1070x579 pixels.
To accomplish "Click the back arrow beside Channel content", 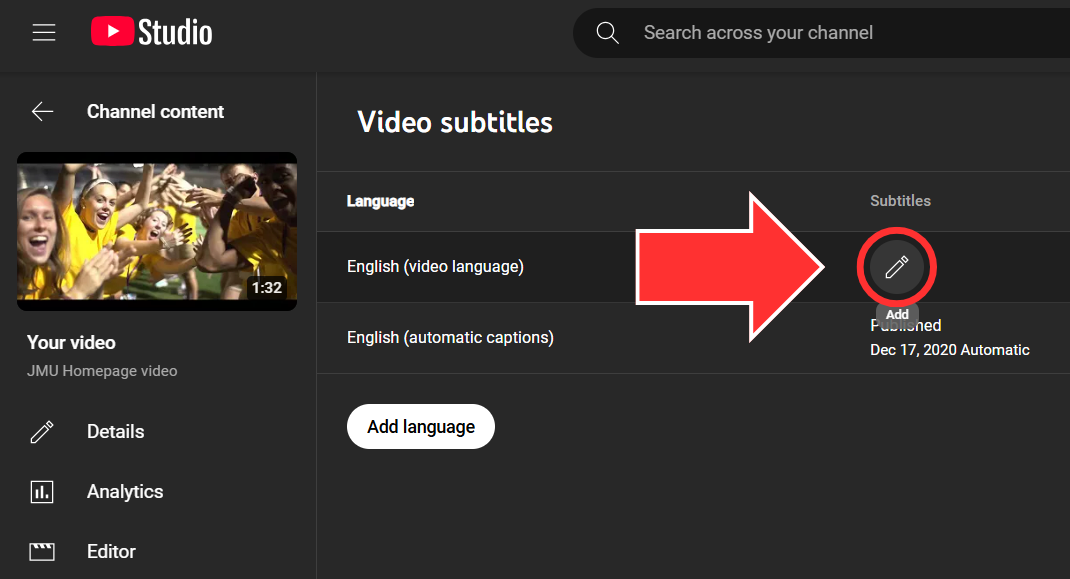I will coord(42,112).
